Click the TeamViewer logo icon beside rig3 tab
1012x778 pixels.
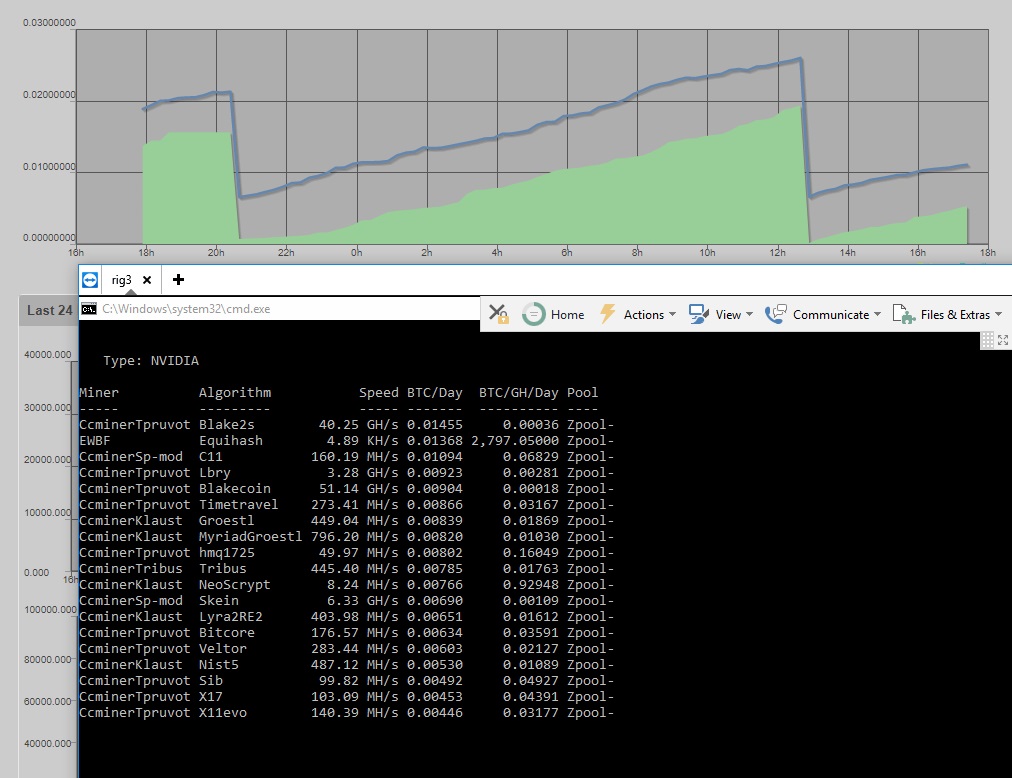pyautogui.click(x=90, y=280)
